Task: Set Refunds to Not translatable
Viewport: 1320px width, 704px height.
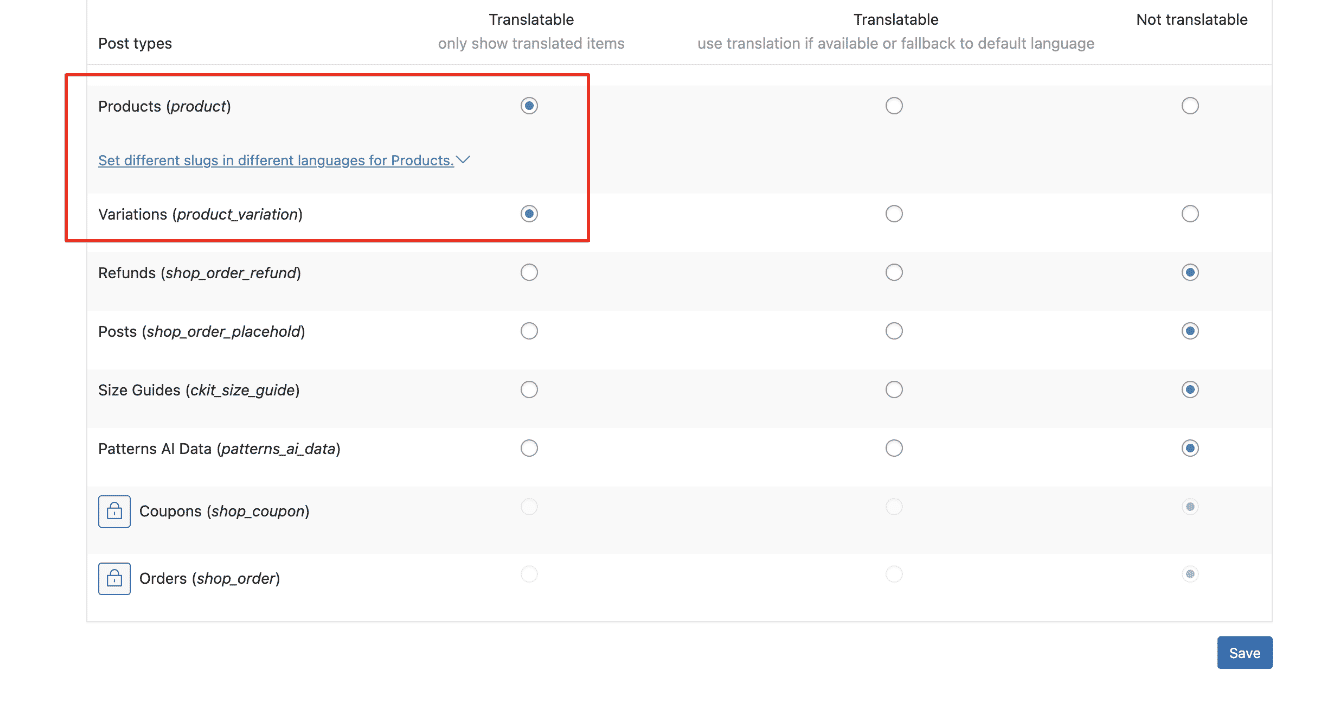Action: click(1190, 272)
